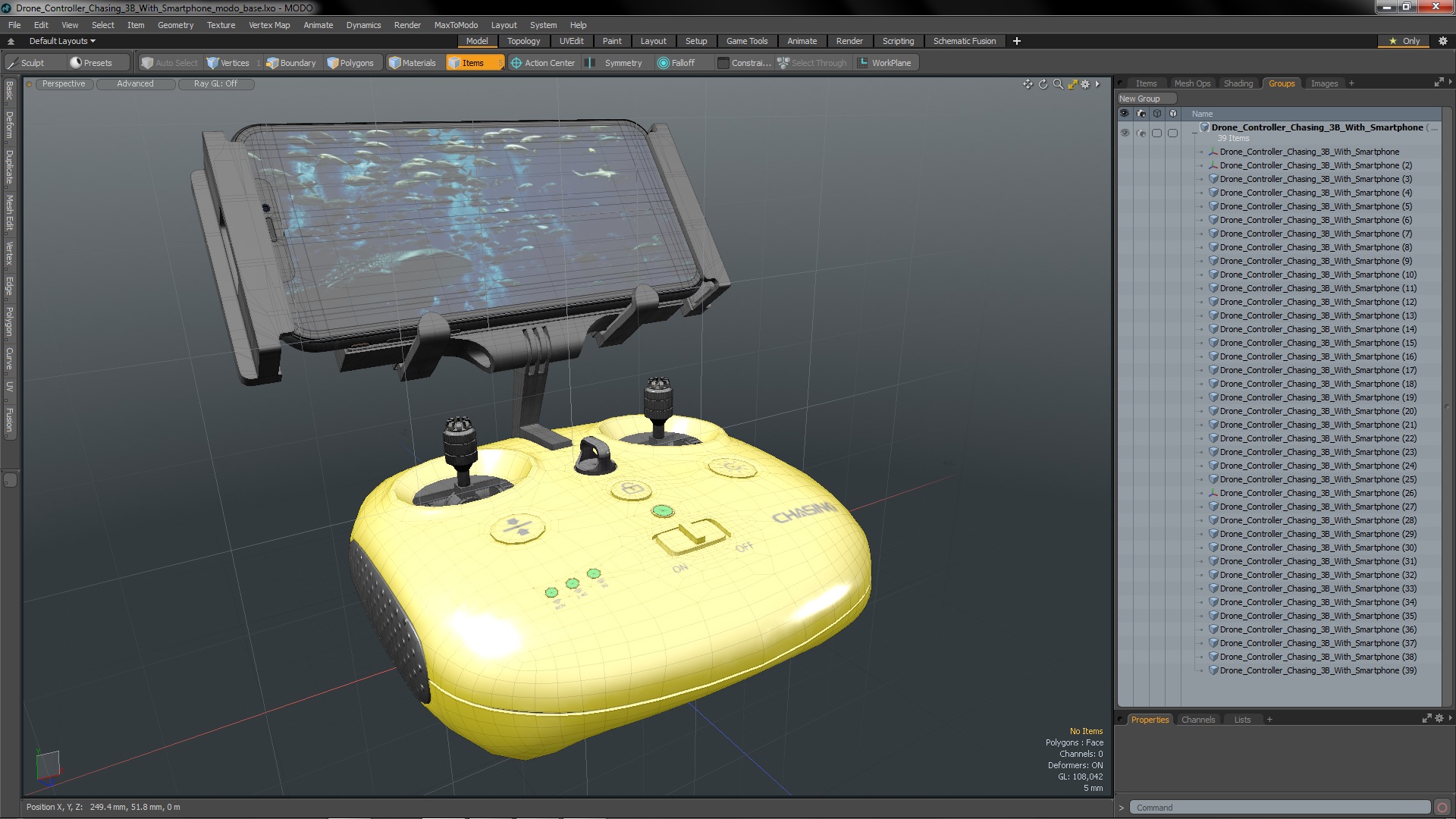Add a new layout tab with plus
This screenshot has width=1456, height=819.
(x=1016, y=41)
